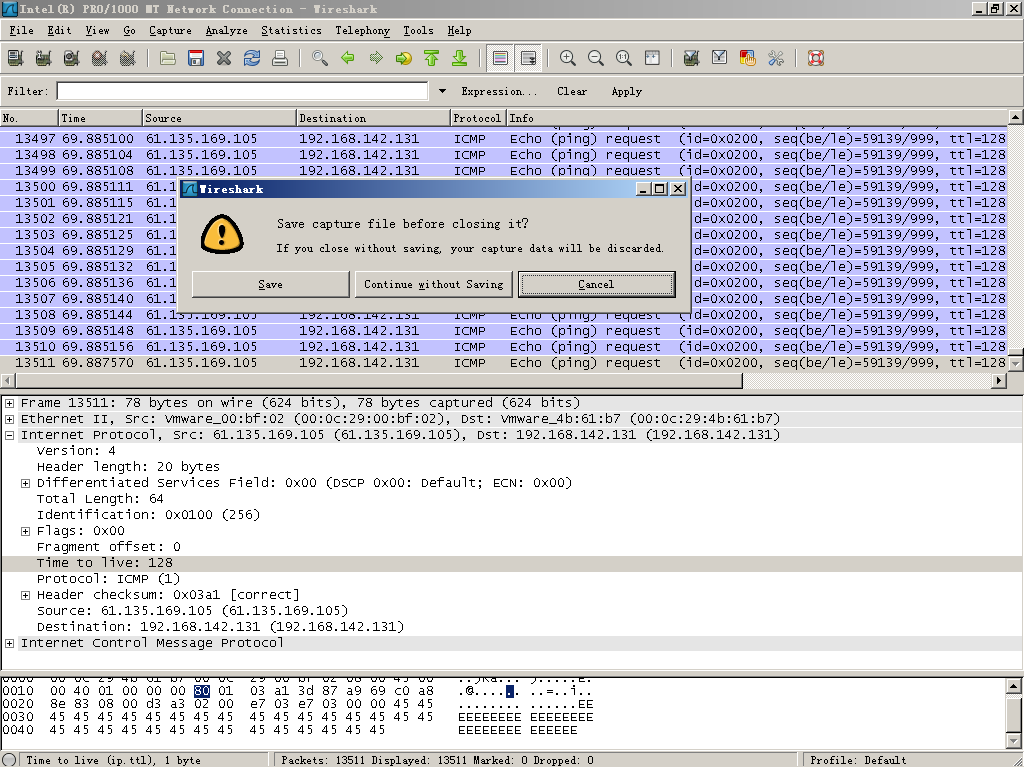The width and height of the screenshot is (1024, 768).
Task: Open the Analyze menu
Action: tap(227, 31)
